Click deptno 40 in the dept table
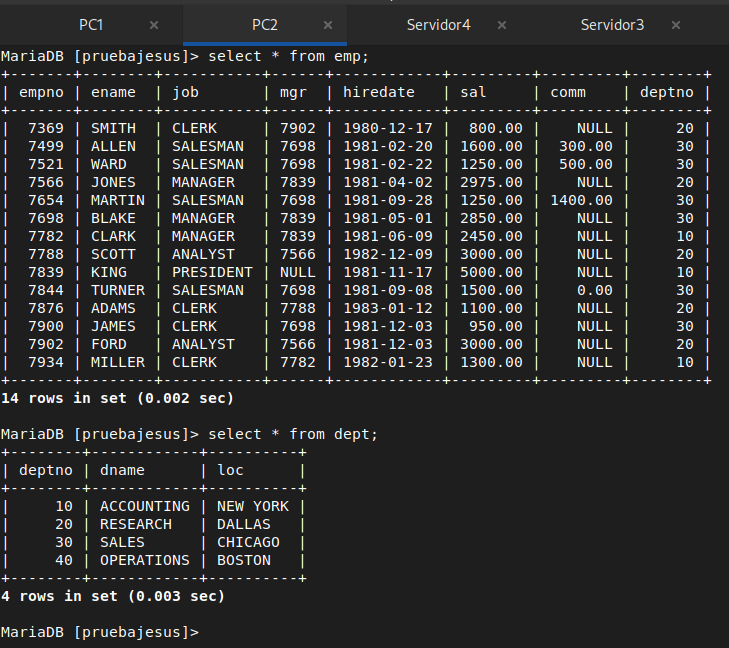Screen dimensions: 729x648 coord(64,561)
